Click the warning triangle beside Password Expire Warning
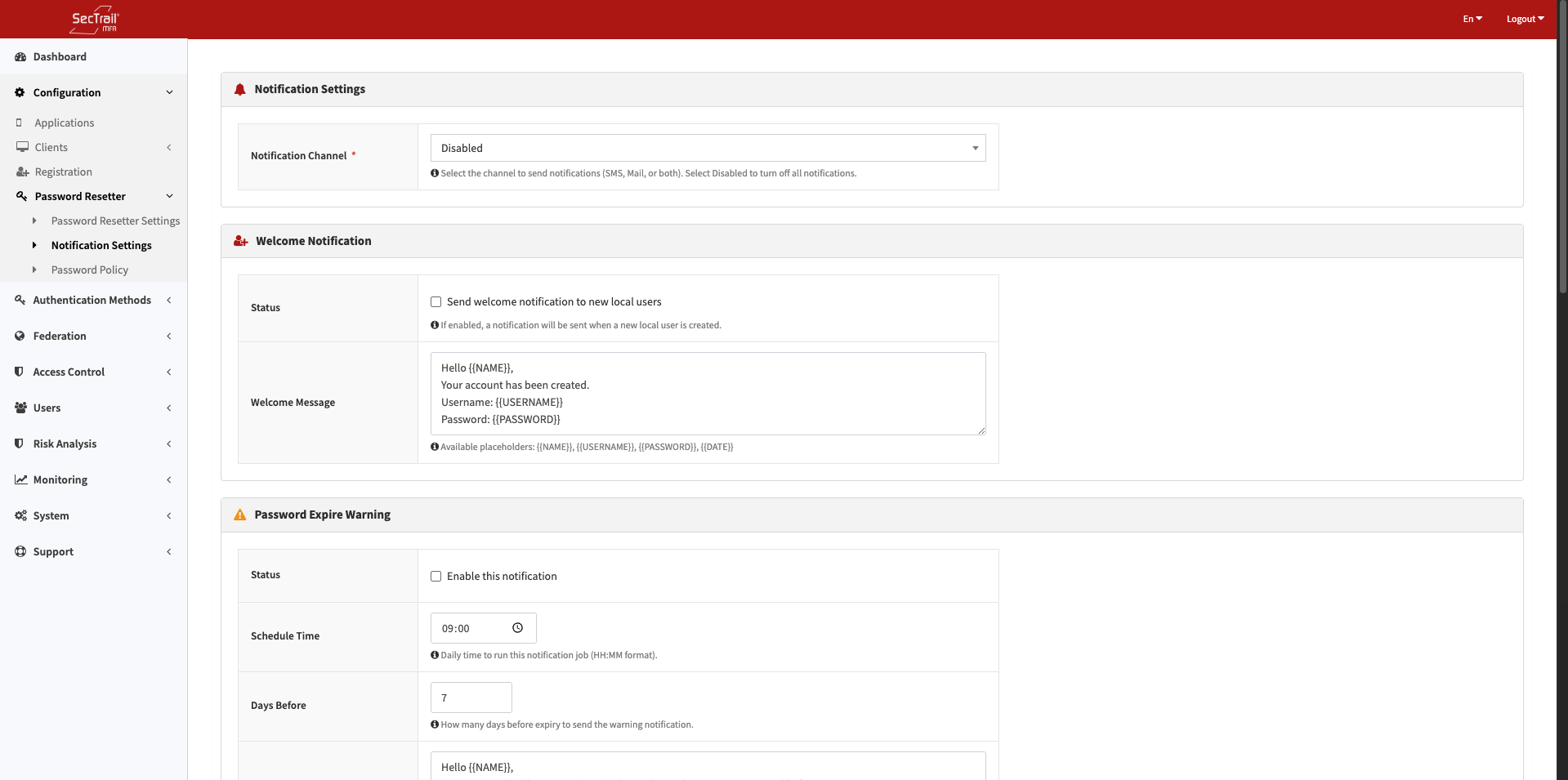Image resolution: width=1568 pixels, height=780 pixels. (x=239, y=515)
